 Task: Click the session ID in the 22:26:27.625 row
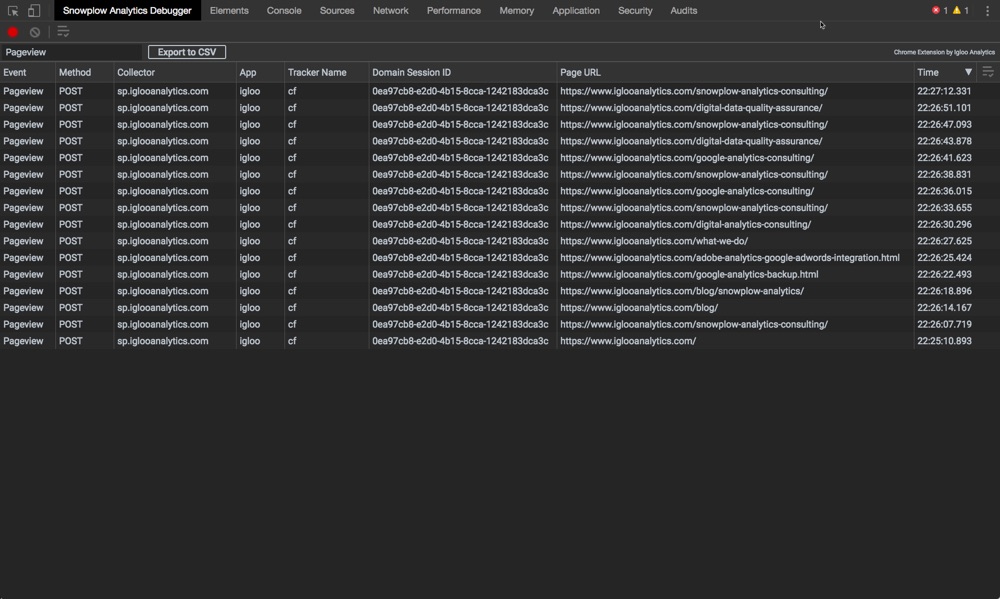[460, 241]
